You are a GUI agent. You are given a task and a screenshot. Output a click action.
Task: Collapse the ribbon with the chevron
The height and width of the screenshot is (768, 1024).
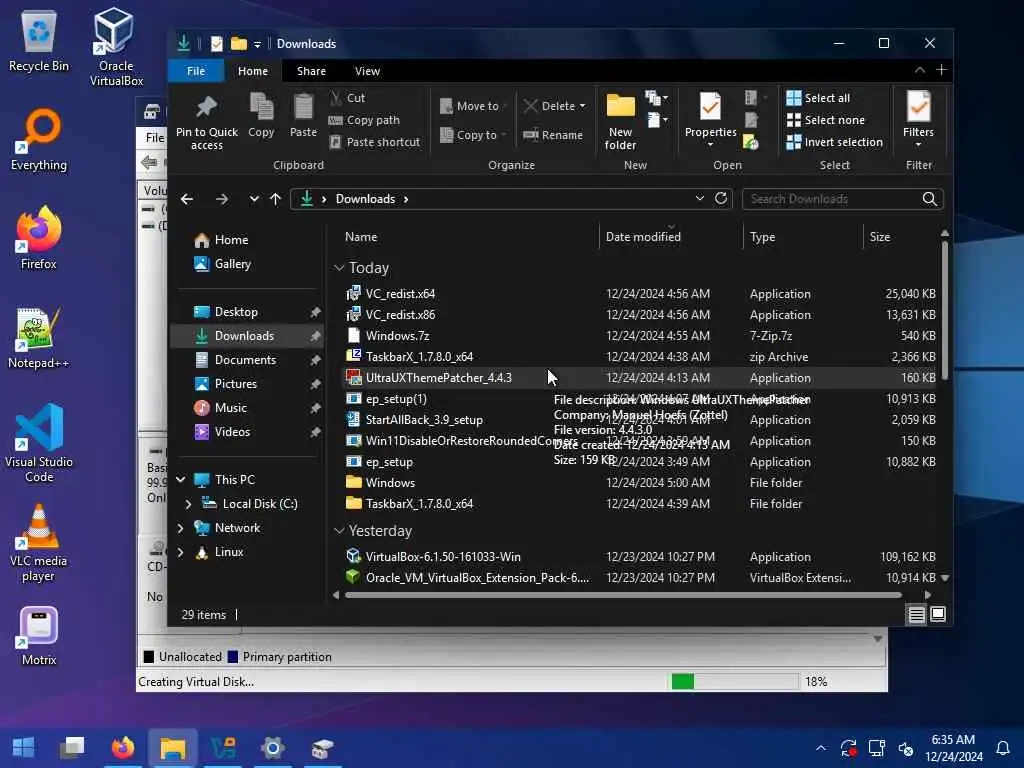[x=920, y=70]
